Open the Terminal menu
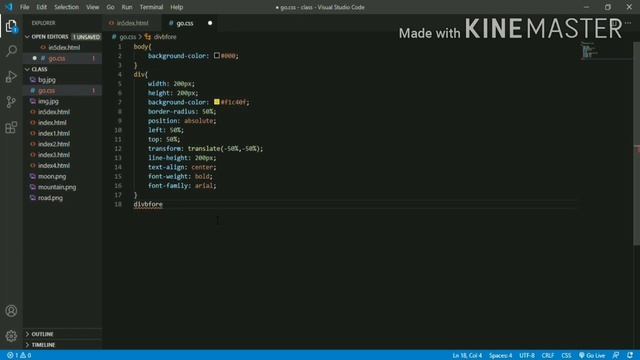This screenshot has height=360, width=640. [x=151, y=7]
